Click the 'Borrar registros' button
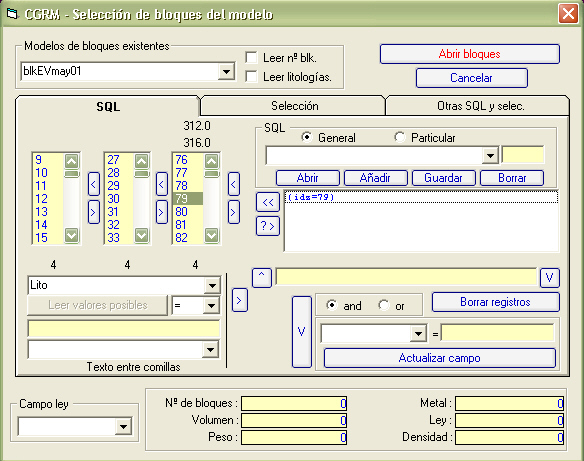This screenshot has width=584, height=461. pos(495,302)
